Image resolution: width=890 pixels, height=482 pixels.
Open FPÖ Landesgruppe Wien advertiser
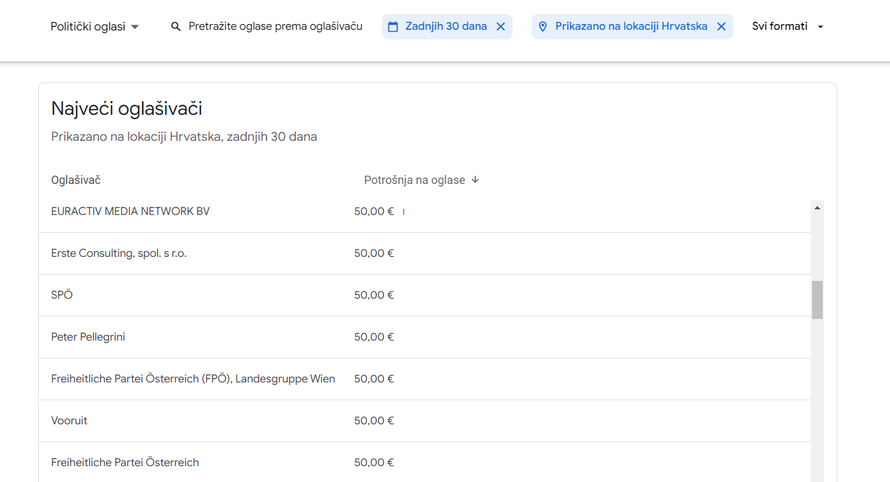[193, 380]
